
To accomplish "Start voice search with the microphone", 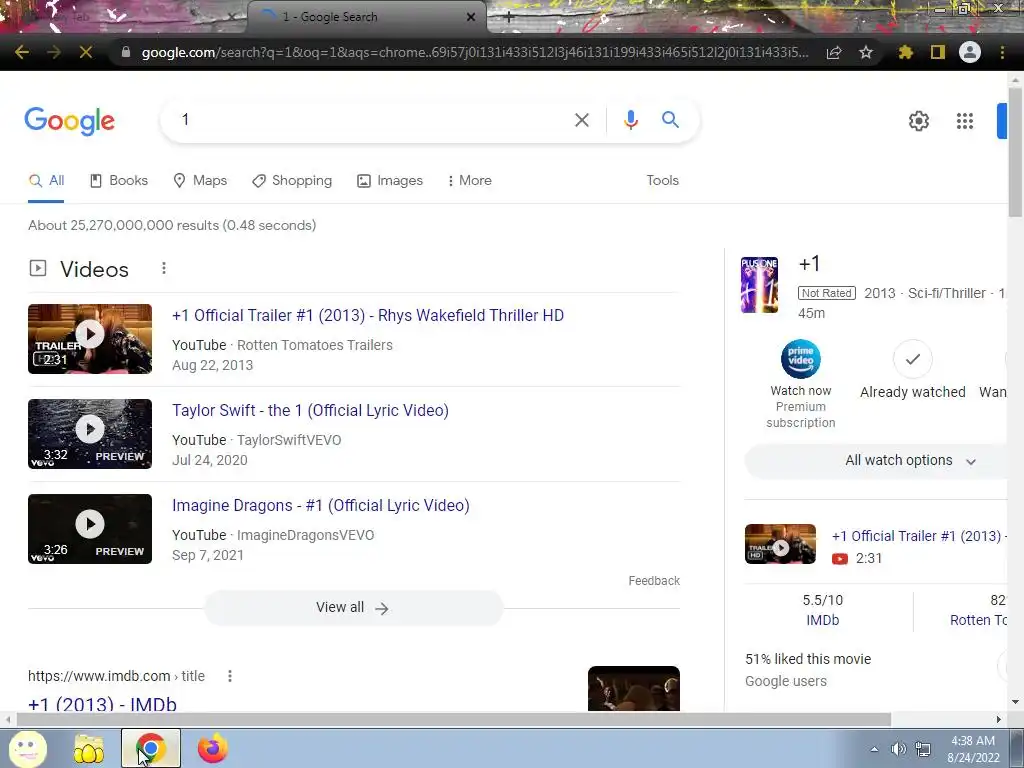I will click(630, 120).
